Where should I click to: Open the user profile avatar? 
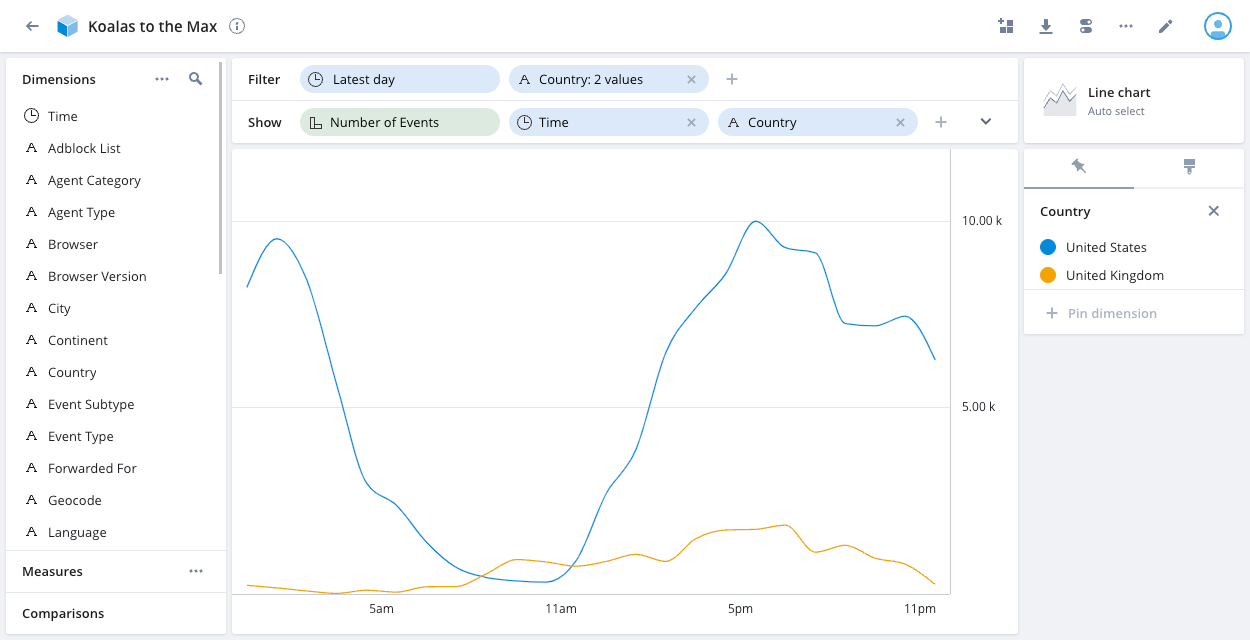coord(1217,27)
